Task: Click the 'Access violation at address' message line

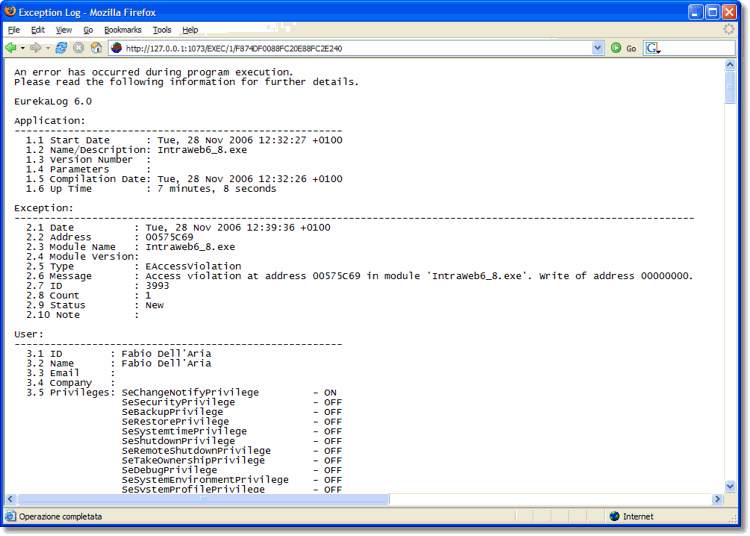Action: (419, 276)
